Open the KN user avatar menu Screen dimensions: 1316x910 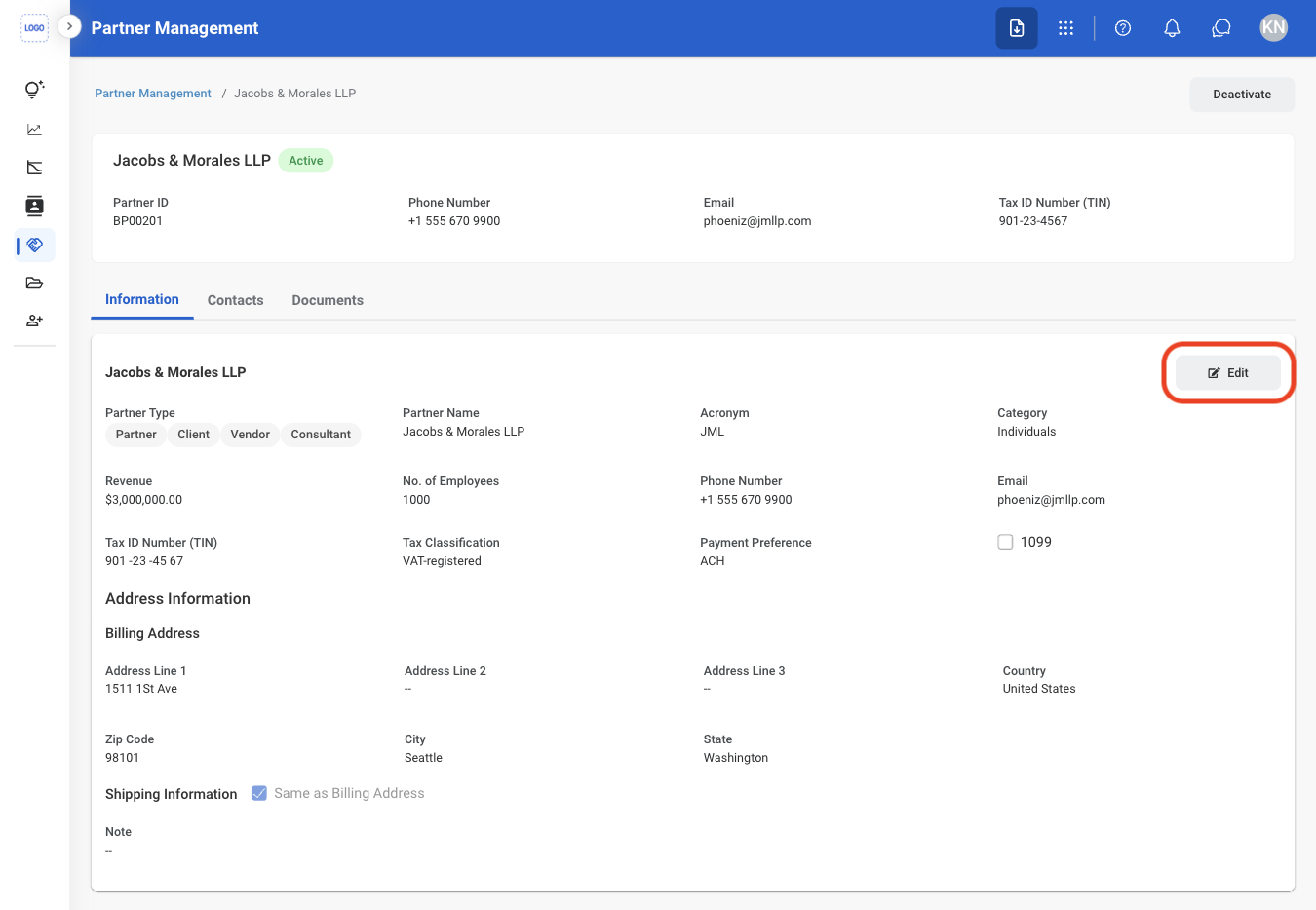pos(1273,27)
